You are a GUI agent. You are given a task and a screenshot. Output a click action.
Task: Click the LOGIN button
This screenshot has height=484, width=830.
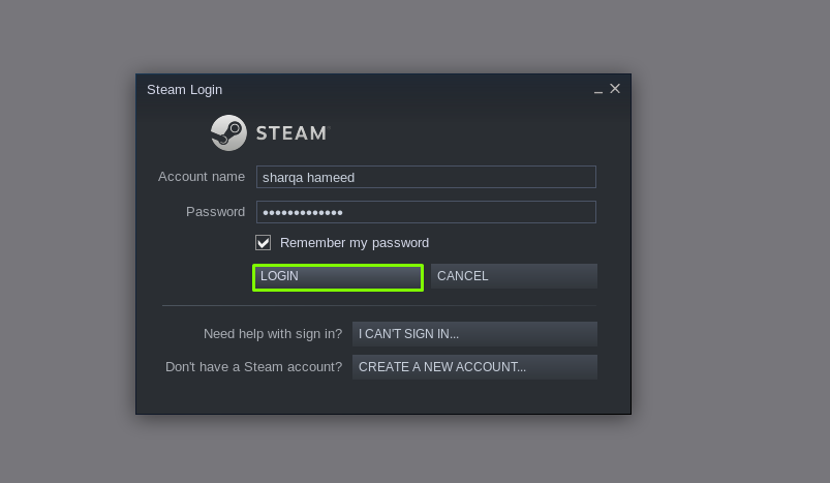click(338, 277)
